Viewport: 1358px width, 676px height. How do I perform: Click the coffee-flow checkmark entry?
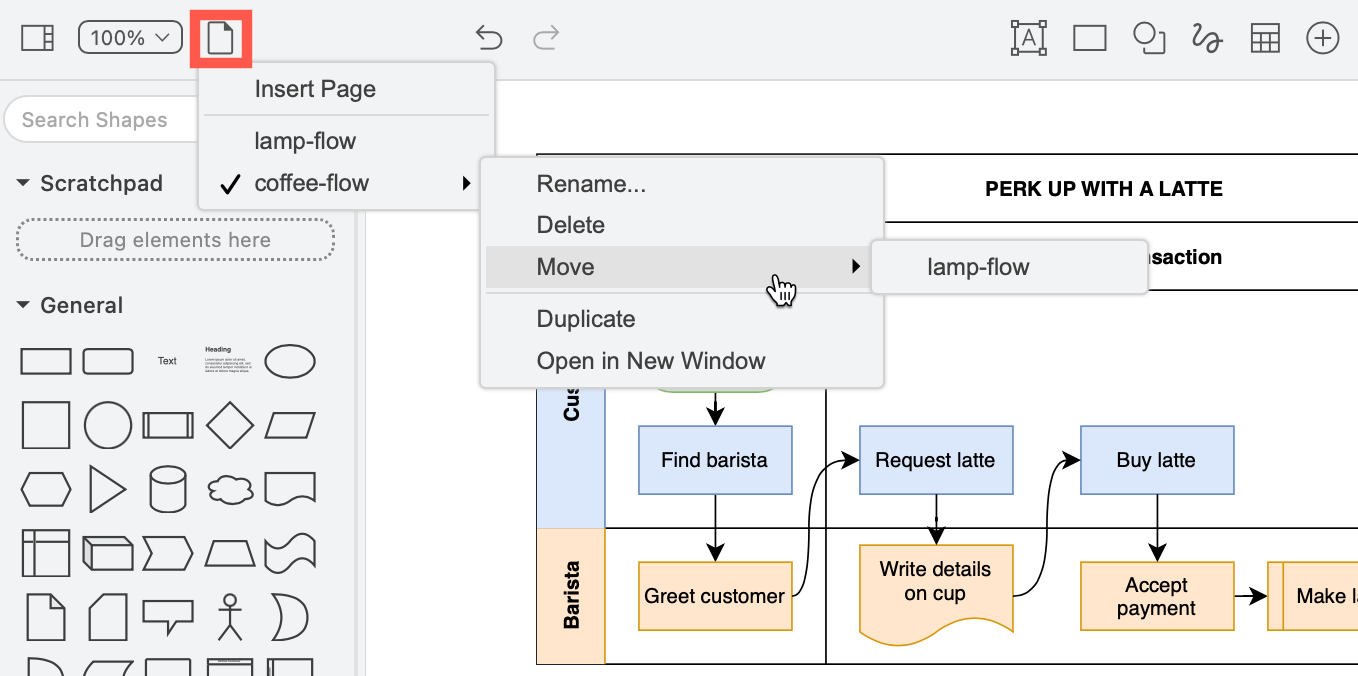311,183
